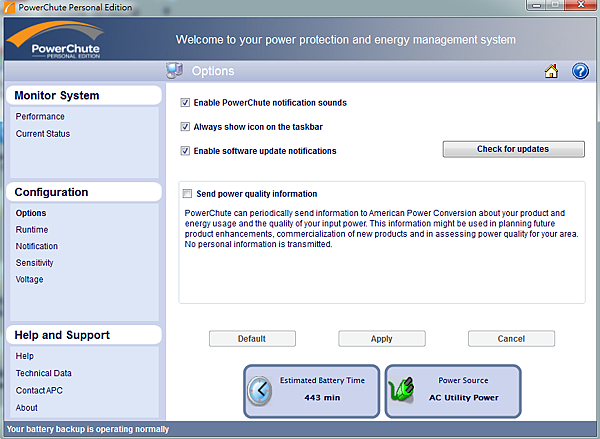The image size is (600, 439).
Task: Toggle Enable software update notifications checkbox
Action: tap(185, 151)
